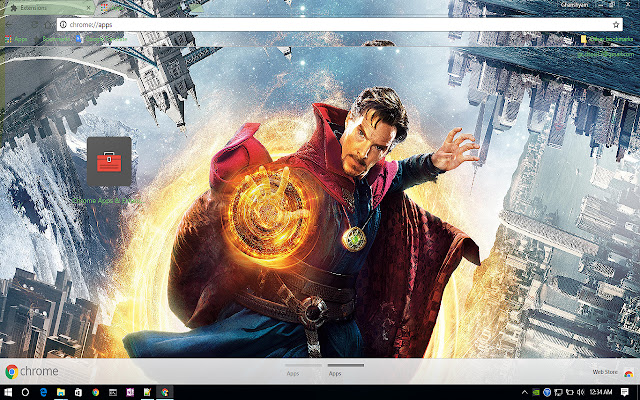This screenshot has height=400, width=640.
Task: Open Microsoft Store from the taskbar
Action: pos(78,392)
